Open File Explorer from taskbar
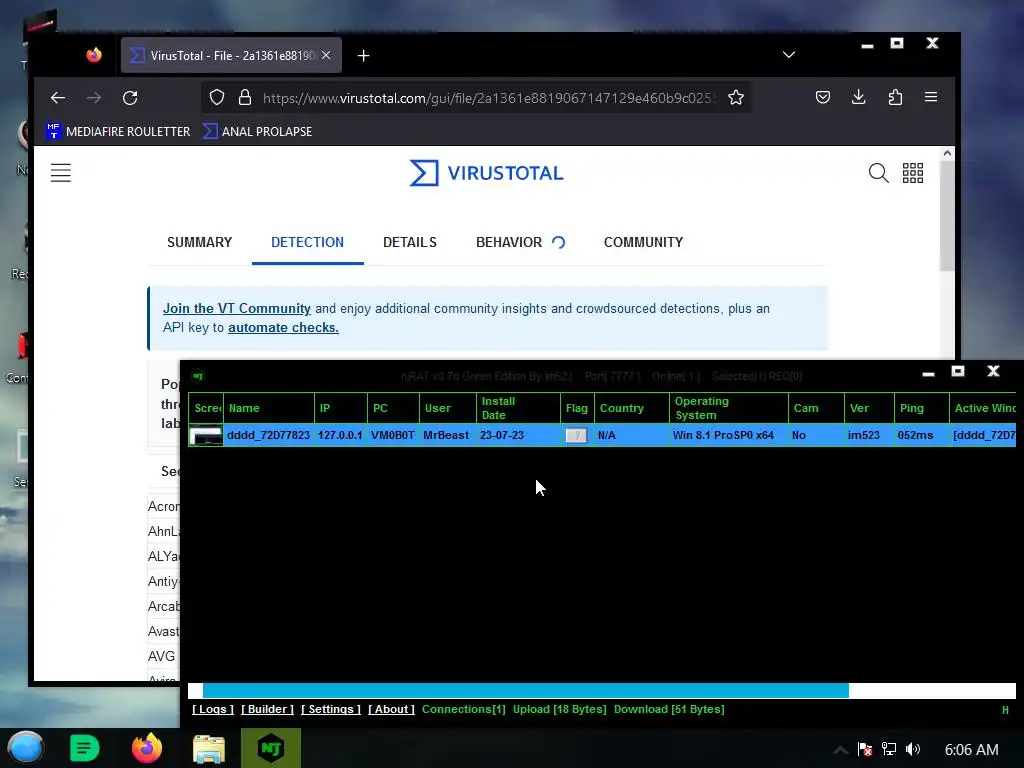 point(209,748)
